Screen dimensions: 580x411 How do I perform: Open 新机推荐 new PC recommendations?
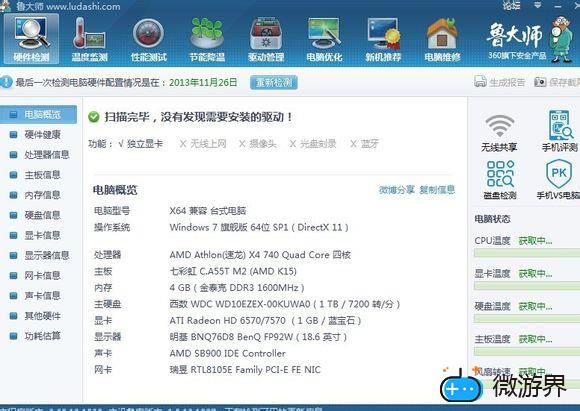383,39
